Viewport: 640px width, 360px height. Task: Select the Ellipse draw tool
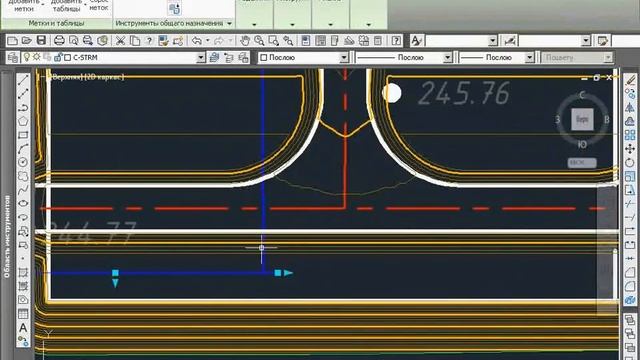[x=23, y=203]
